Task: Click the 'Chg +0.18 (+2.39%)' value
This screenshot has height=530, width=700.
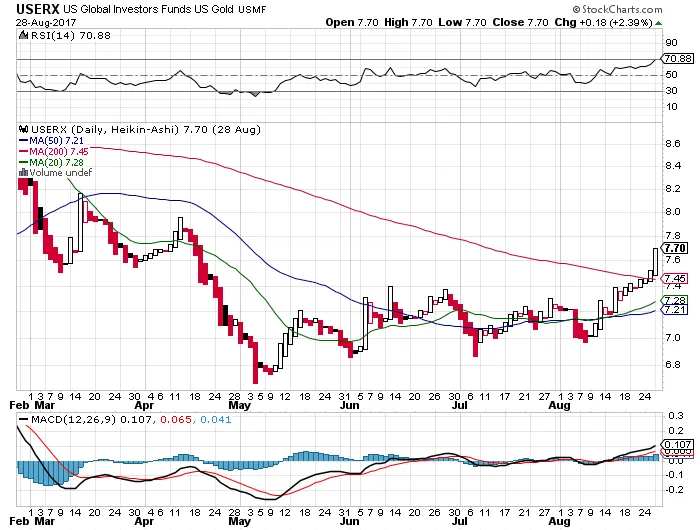Action: pos(604,22)
